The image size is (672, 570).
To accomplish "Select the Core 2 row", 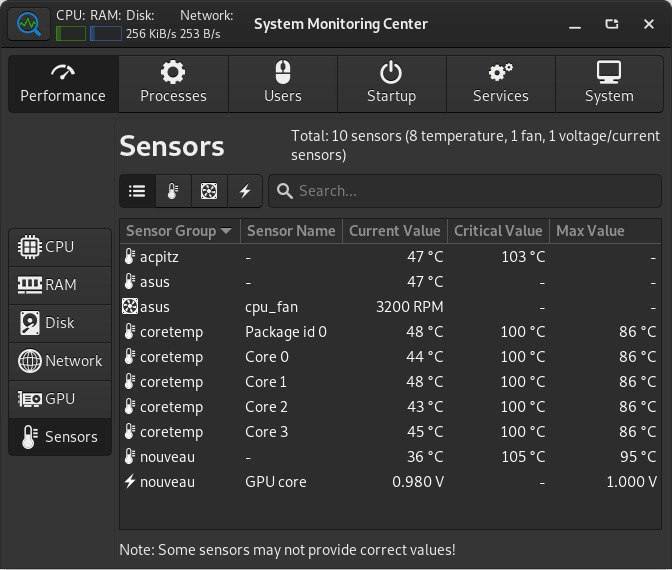I will (390, 407).
